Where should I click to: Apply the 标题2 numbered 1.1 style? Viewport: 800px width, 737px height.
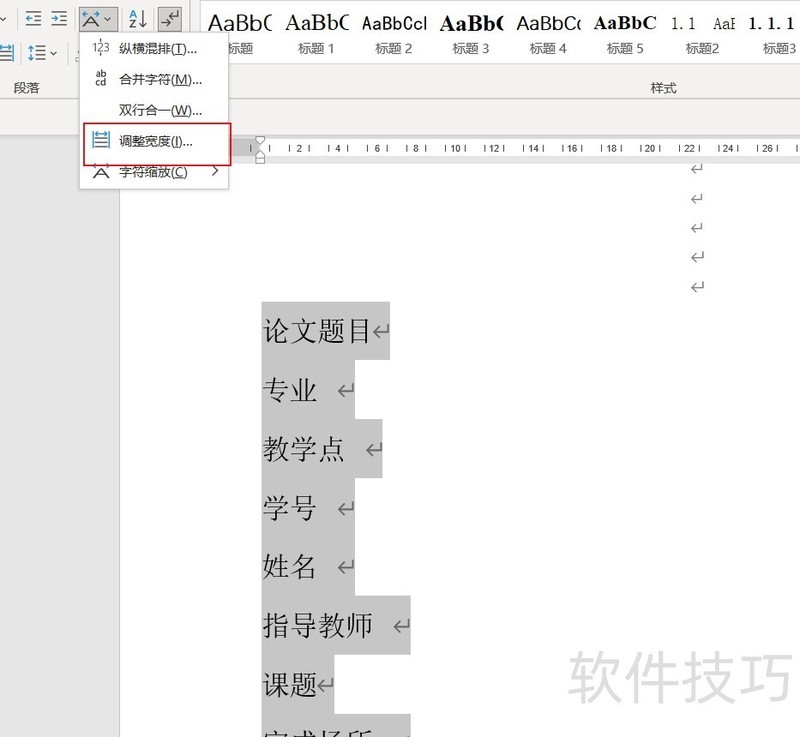pos(703,35)
